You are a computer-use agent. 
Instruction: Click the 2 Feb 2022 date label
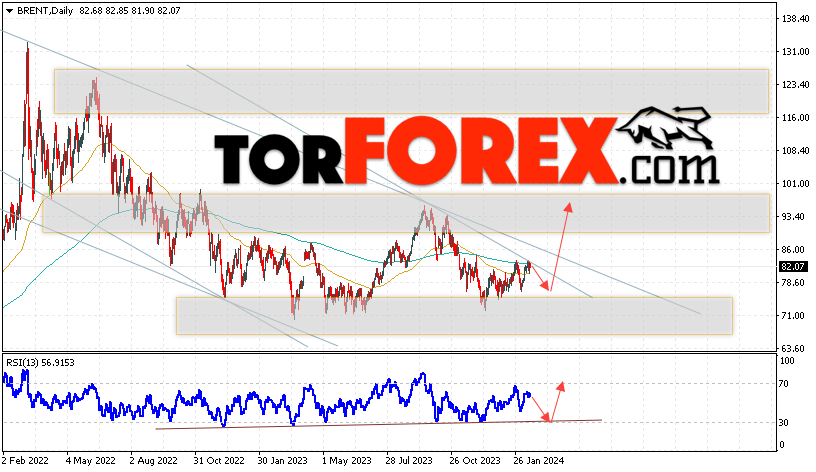pyautogui.click(x=26, y=461)
